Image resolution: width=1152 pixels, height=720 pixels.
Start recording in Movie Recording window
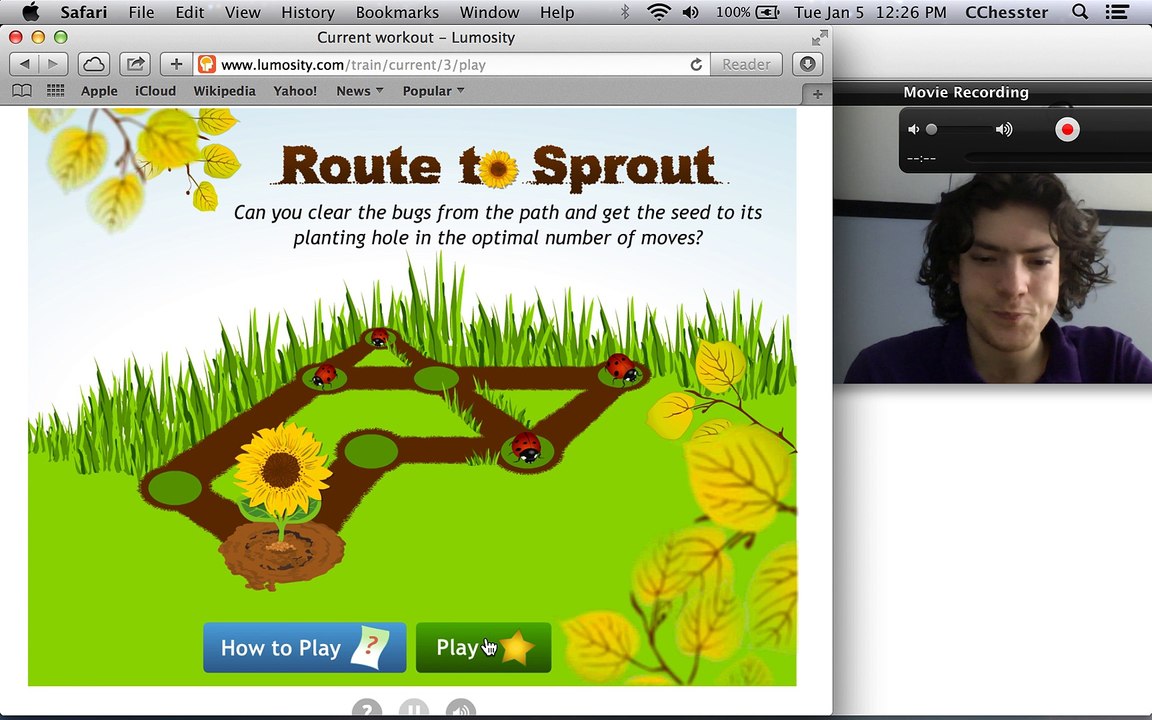(x=1068, y=130)
